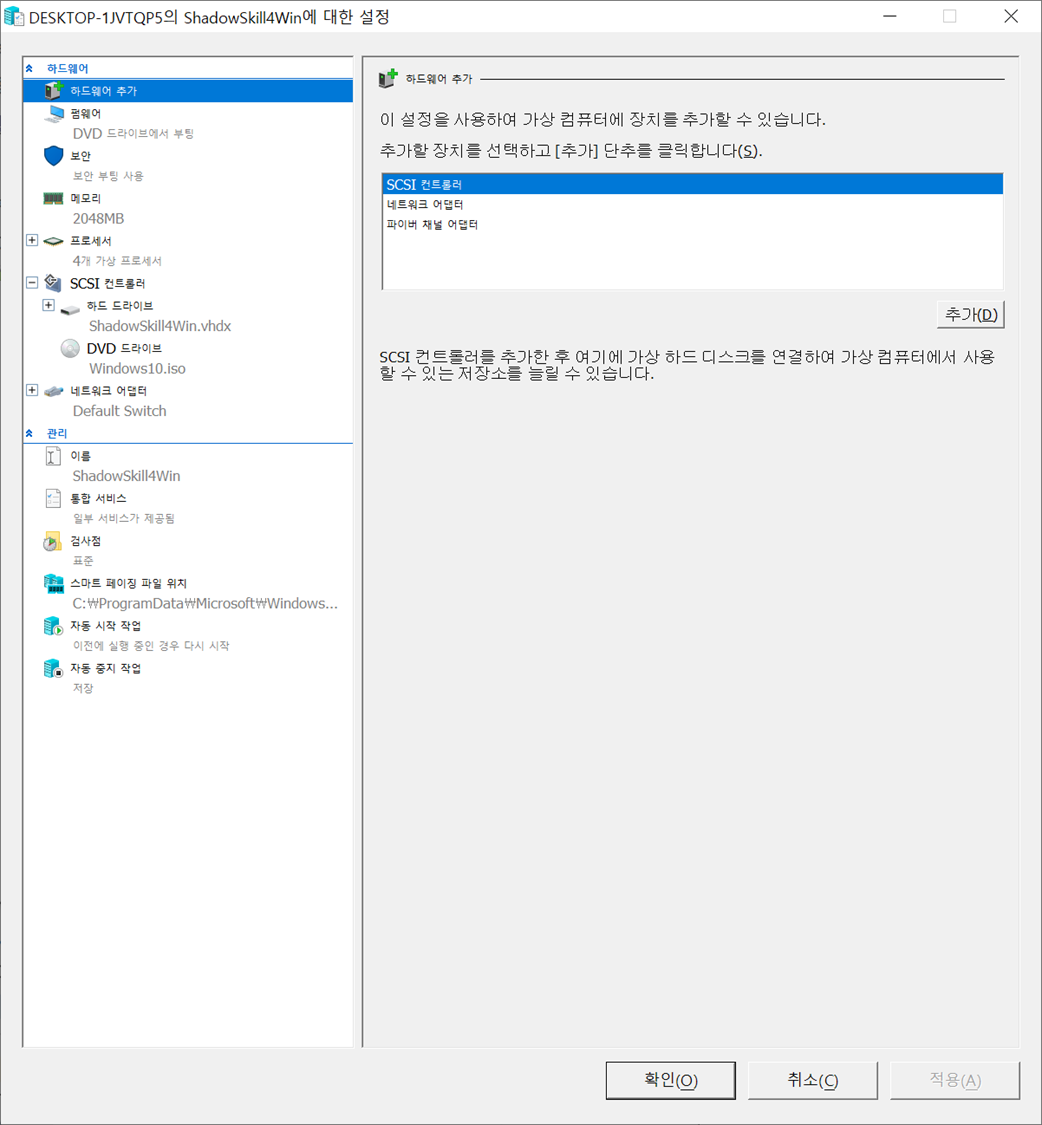
Task: Click the Add Hardware (하드웨어 추가) tree icon
Action: (54, 90)
